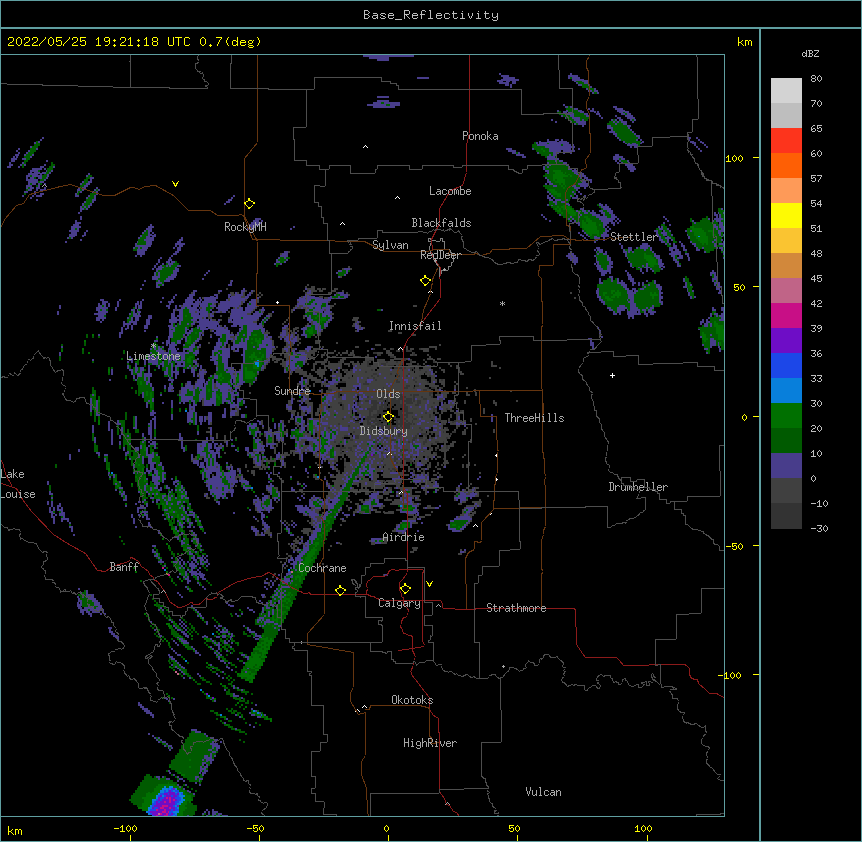Select the Strathmore city label
The width and height of the screenshot is (862, 842).
coord(516,608)
